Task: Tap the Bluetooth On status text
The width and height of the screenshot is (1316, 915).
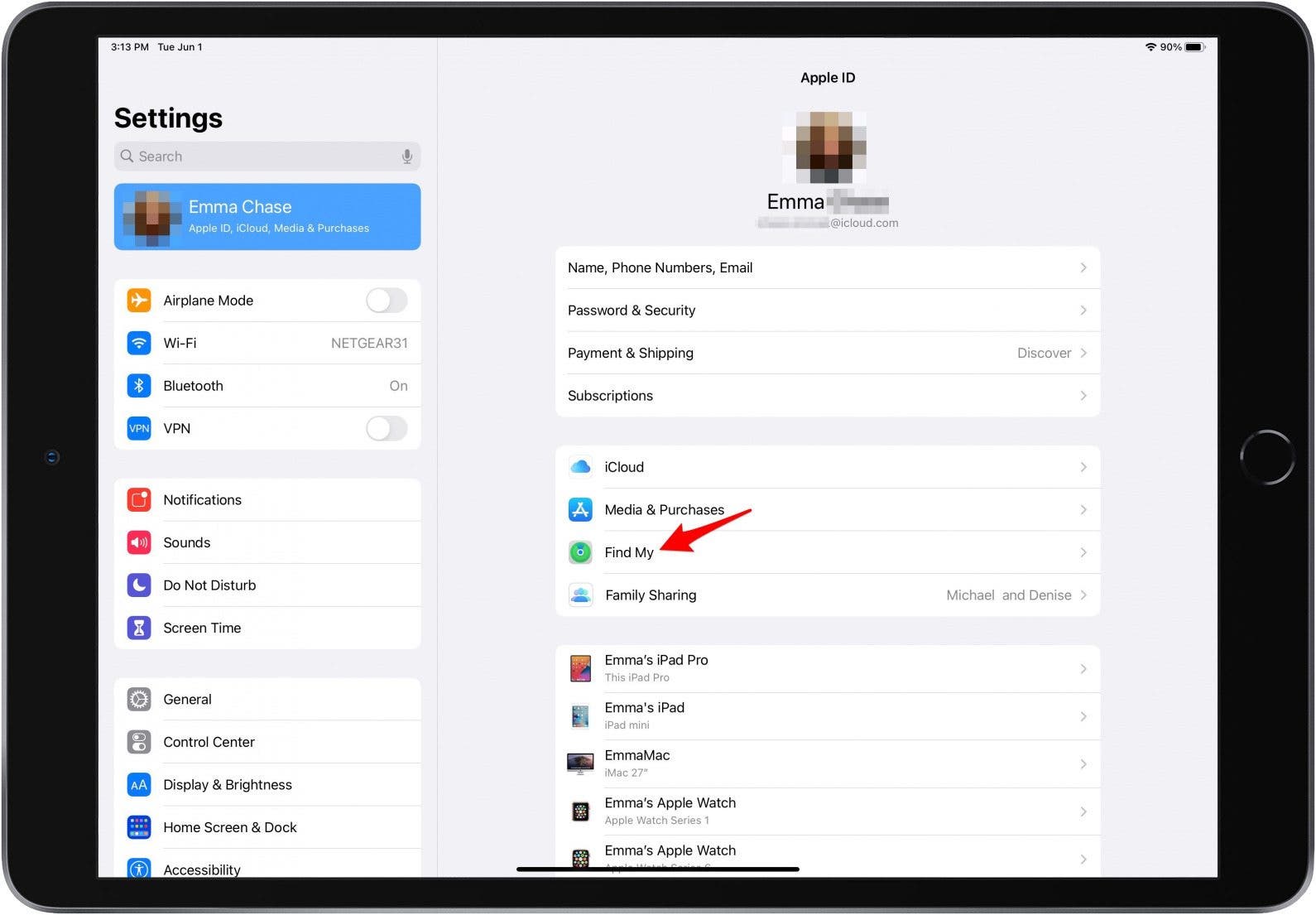Action: pyautogui.click(x=398, y=386)
